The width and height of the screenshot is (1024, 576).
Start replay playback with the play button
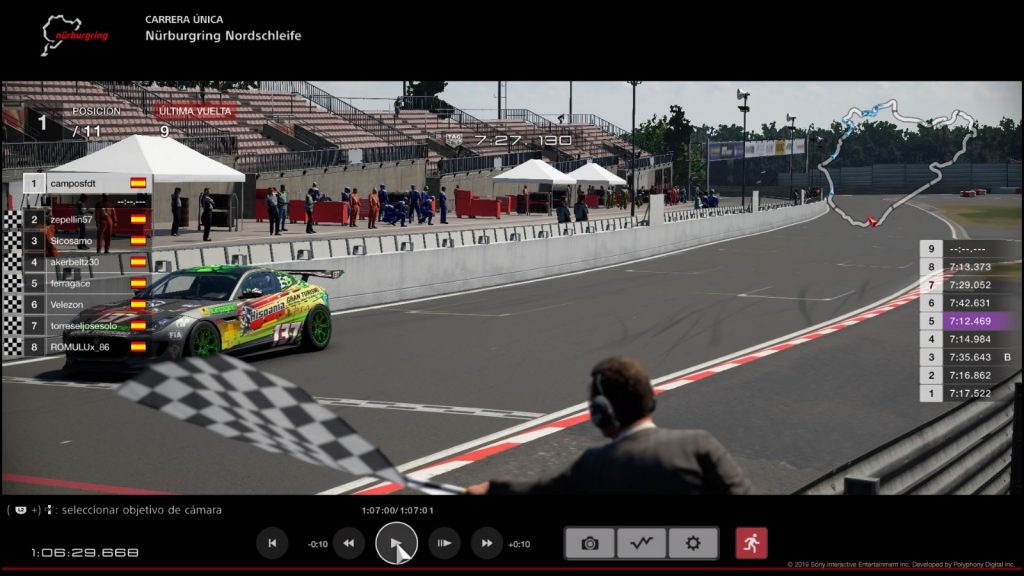tap(396, 543)
